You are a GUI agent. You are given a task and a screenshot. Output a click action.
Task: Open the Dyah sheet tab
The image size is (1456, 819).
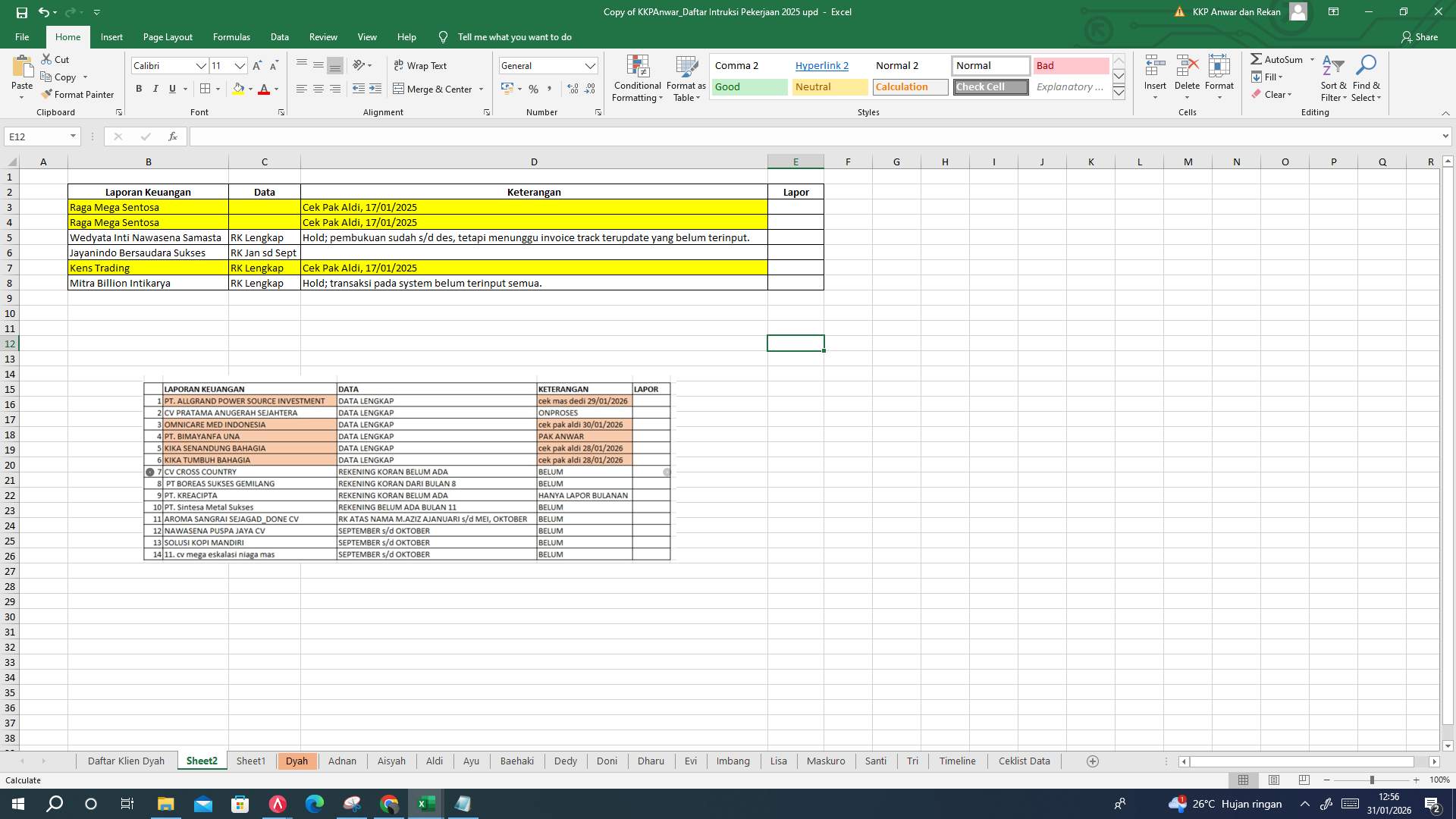pyautogui.click(x=297, y=761)
